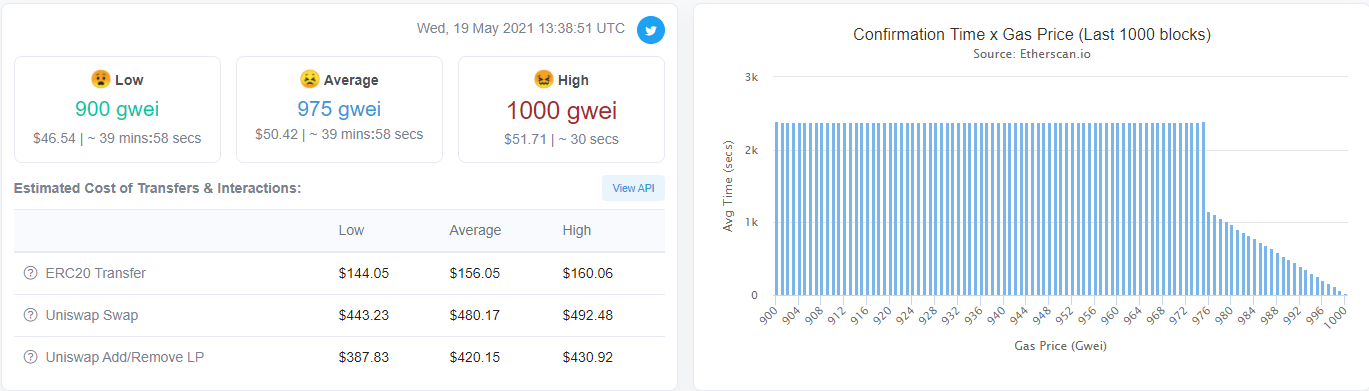
Task: Click the View API button
Action: 633,188
